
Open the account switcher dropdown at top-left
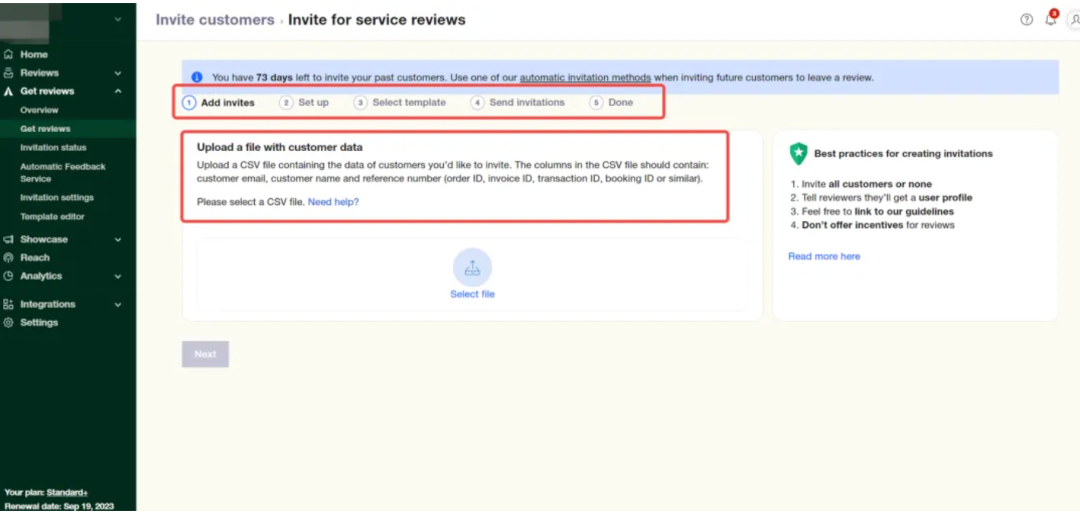[x=118, y=20]
